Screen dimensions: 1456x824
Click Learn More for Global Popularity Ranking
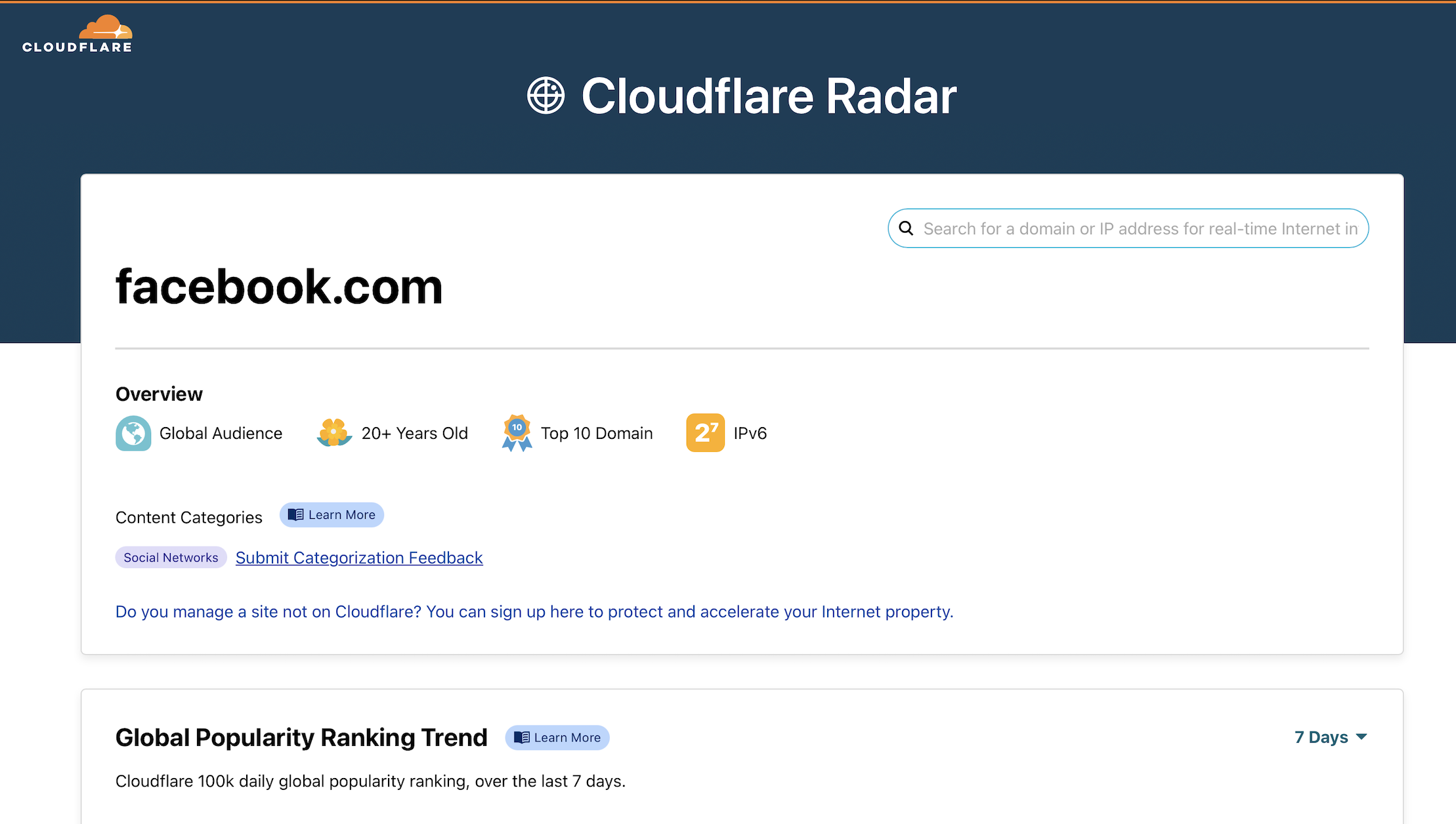tap(567, 737)
